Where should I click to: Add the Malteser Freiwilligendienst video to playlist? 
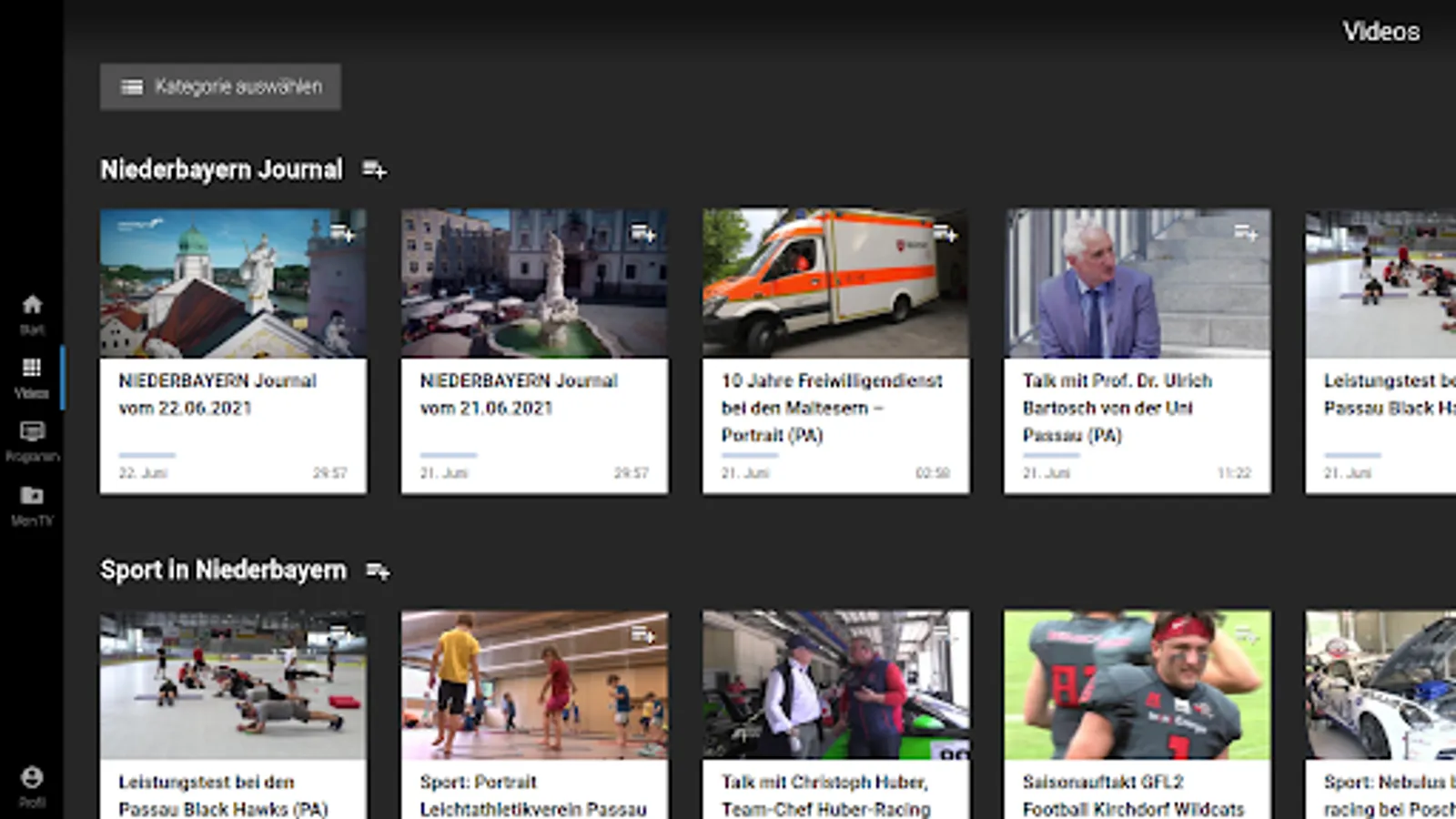(945, 233)
